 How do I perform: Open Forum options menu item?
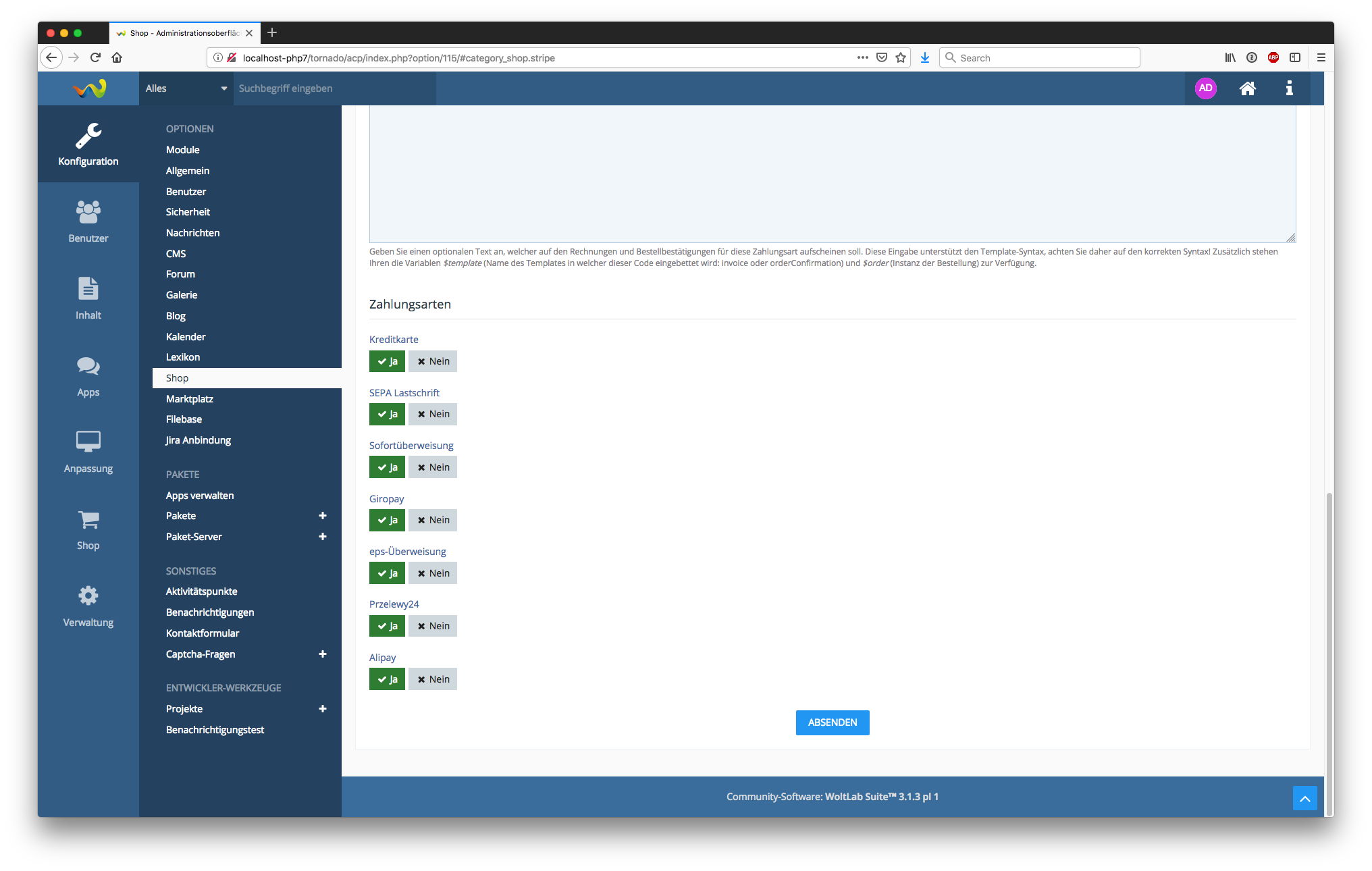180,274
